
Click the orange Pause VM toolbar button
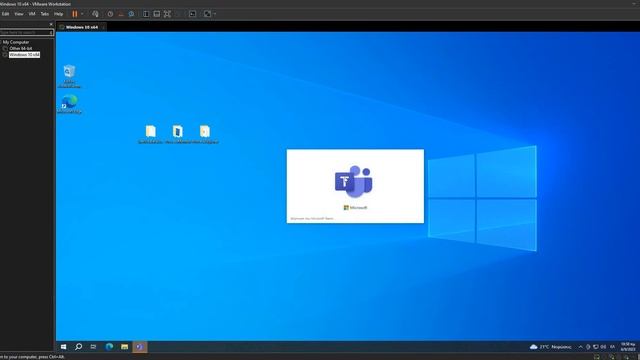coord(75,14)
